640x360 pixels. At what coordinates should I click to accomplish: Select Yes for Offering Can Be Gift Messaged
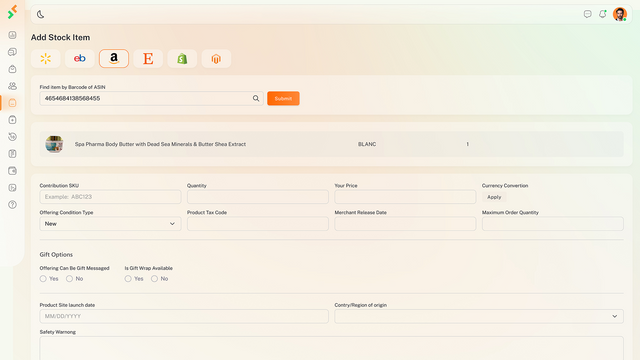pyautogui.click(x=43, y=279)
